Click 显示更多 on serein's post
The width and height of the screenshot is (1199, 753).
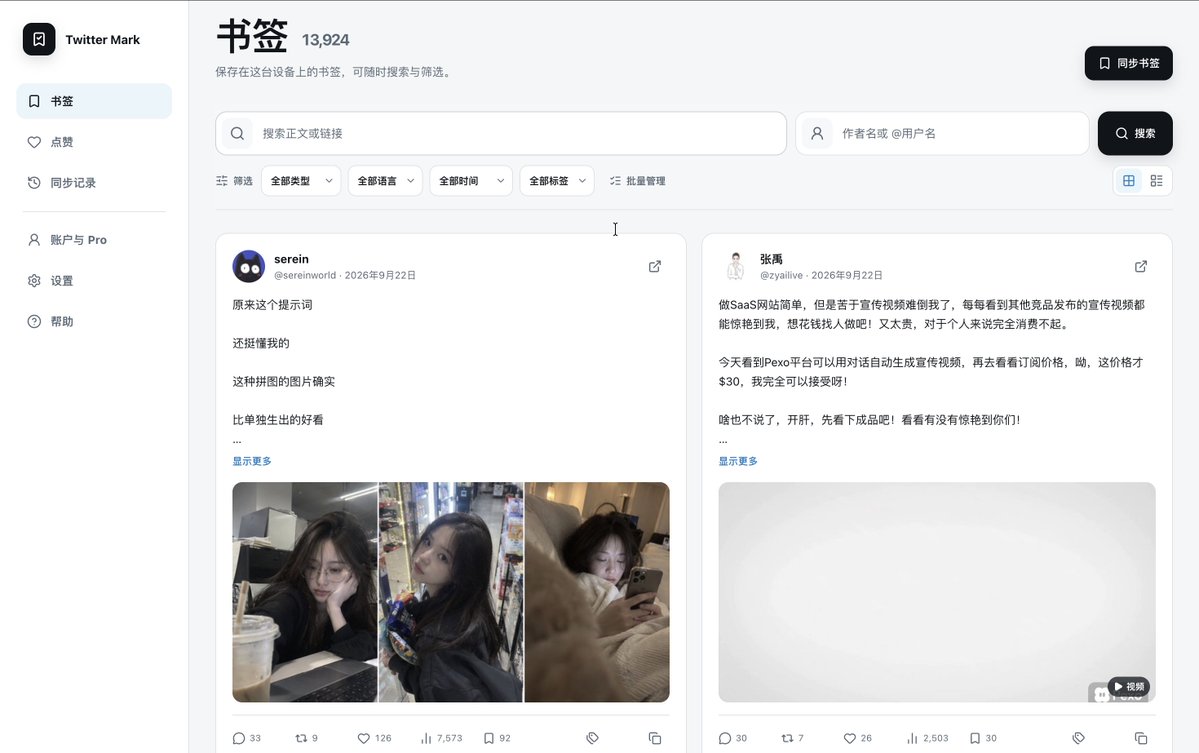252,461
